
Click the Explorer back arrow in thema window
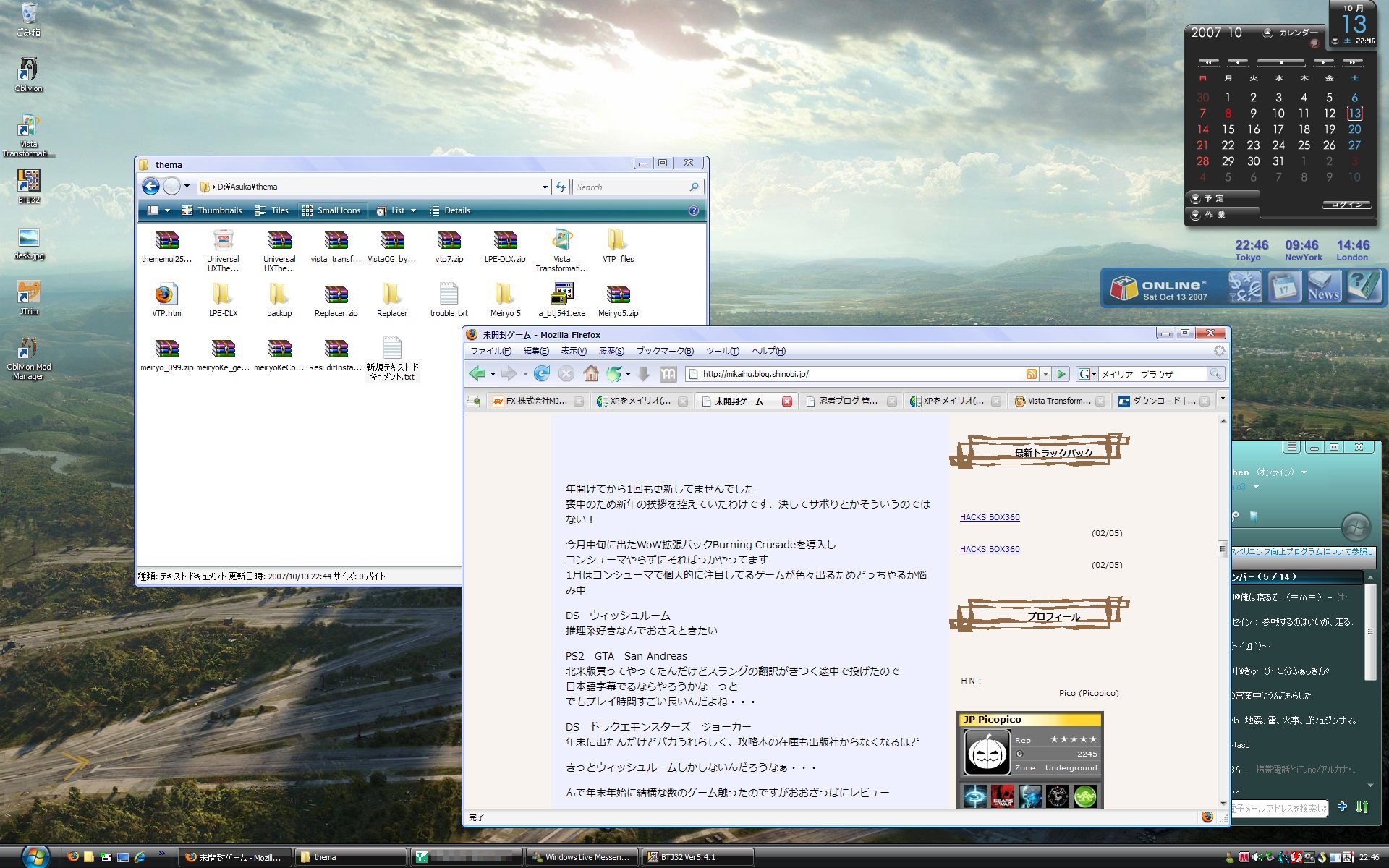click(x=150, y=187)
